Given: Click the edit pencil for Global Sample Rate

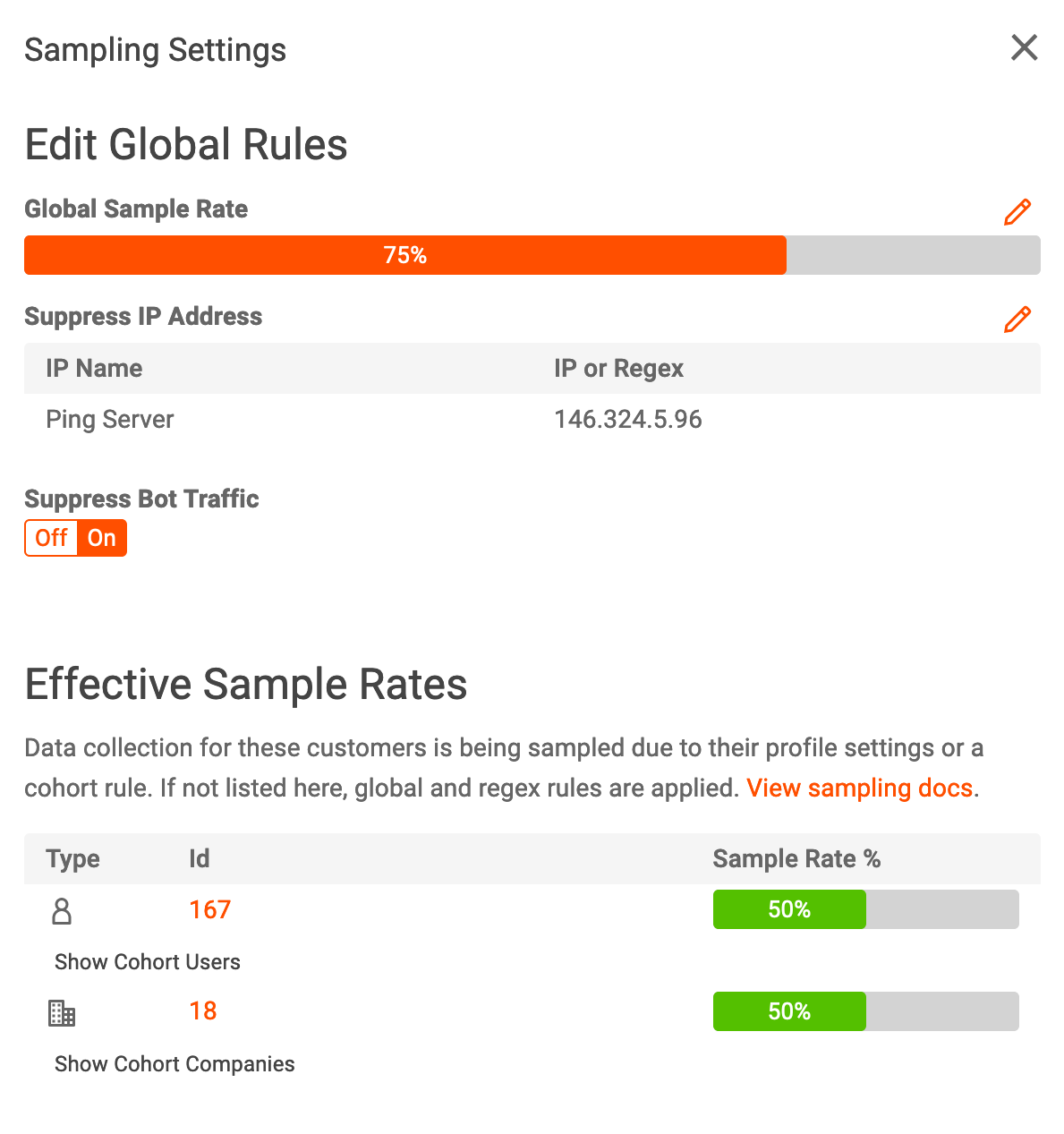Looking at the screenshot, I should coord(1017,212).
